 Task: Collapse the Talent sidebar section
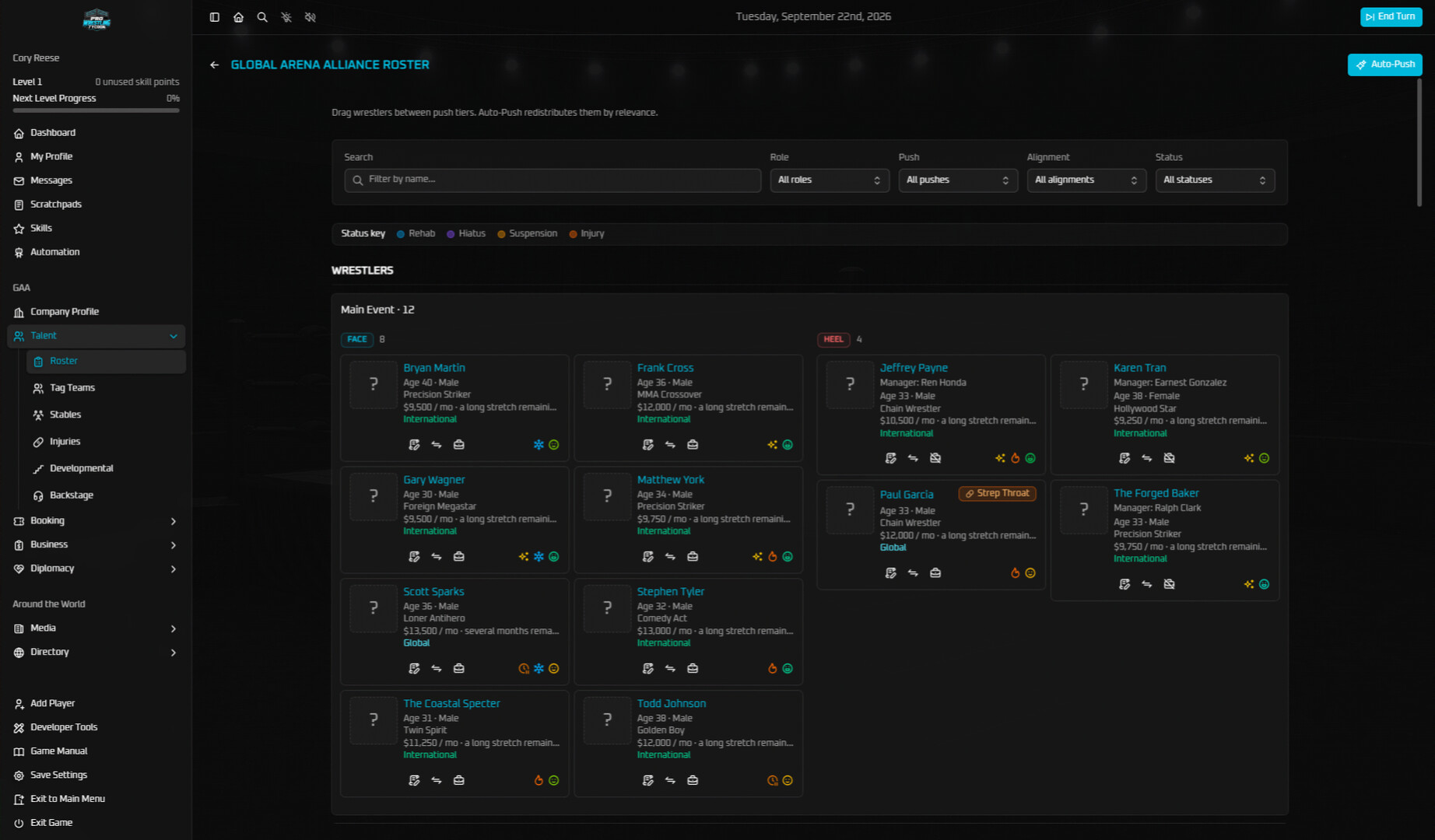point(96,336)
